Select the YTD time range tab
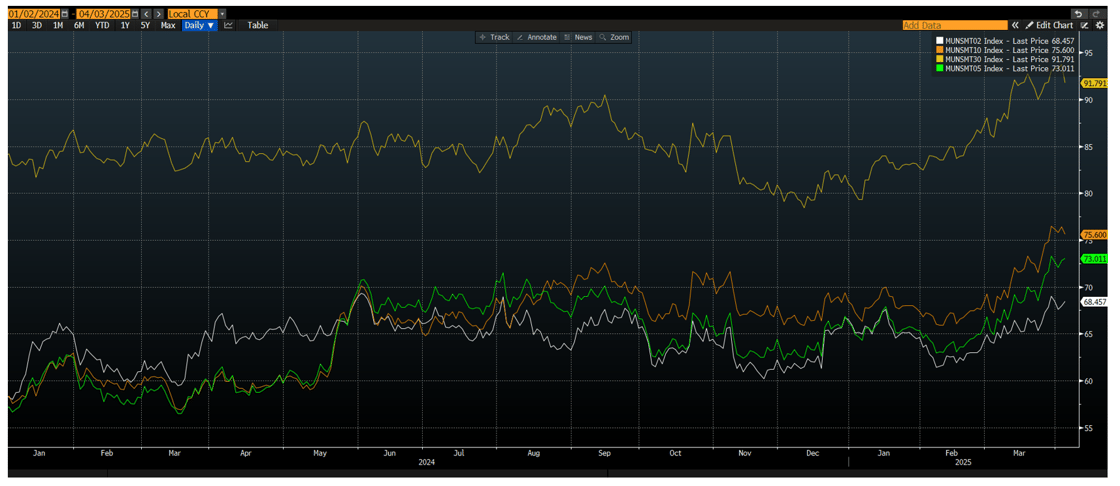The image size is (1120, 486). point(102,25)
